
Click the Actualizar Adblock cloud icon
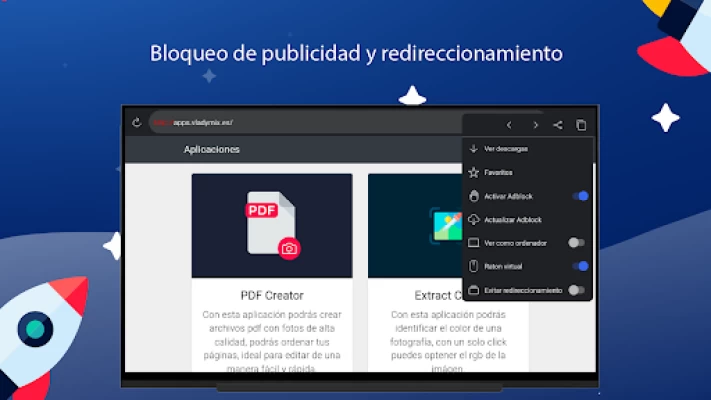474,219
